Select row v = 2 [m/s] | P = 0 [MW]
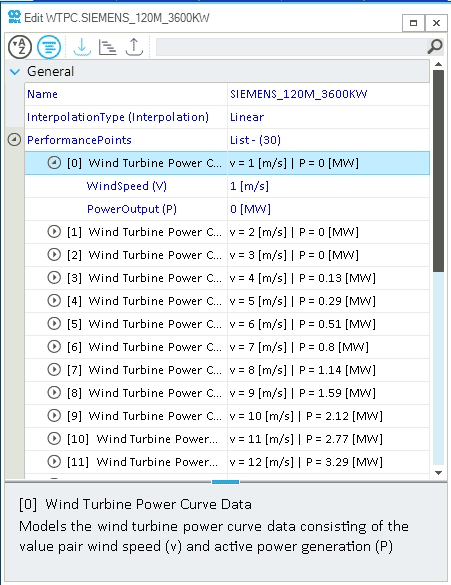 [x=227, y=232]
